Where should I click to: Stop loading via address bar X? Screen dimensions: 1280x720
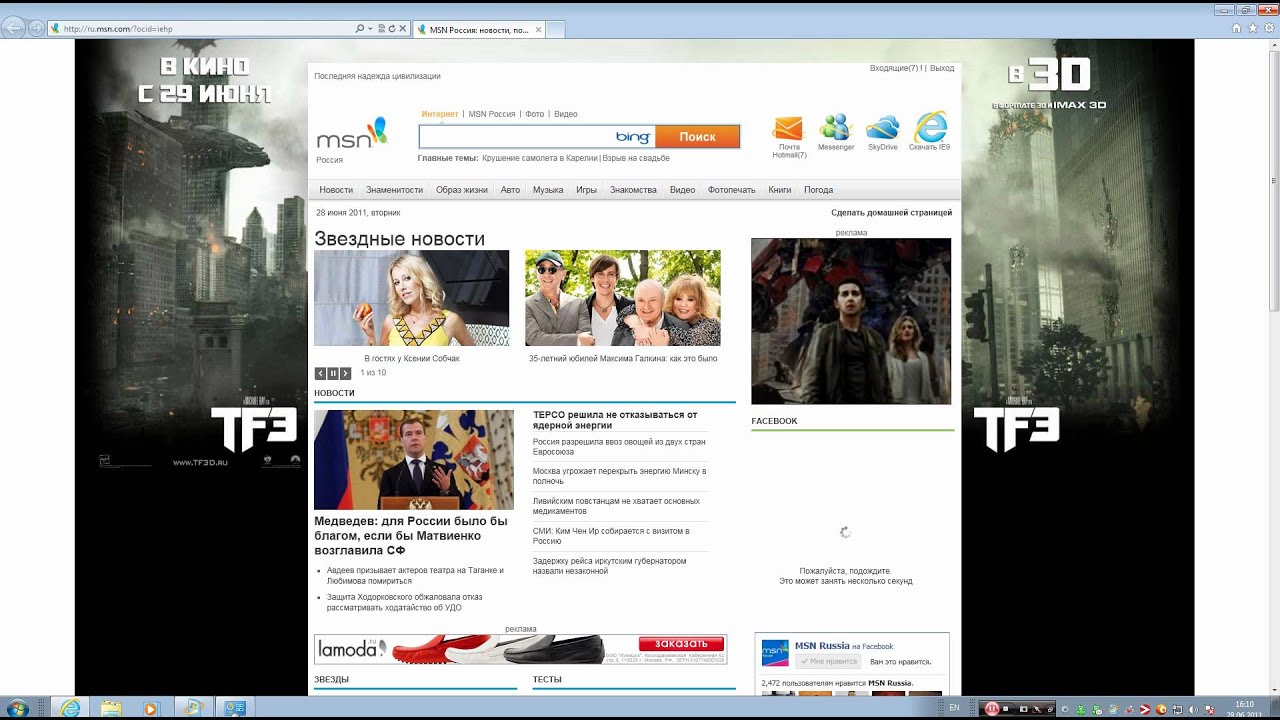pyautogui.click(x=403, y=29)
